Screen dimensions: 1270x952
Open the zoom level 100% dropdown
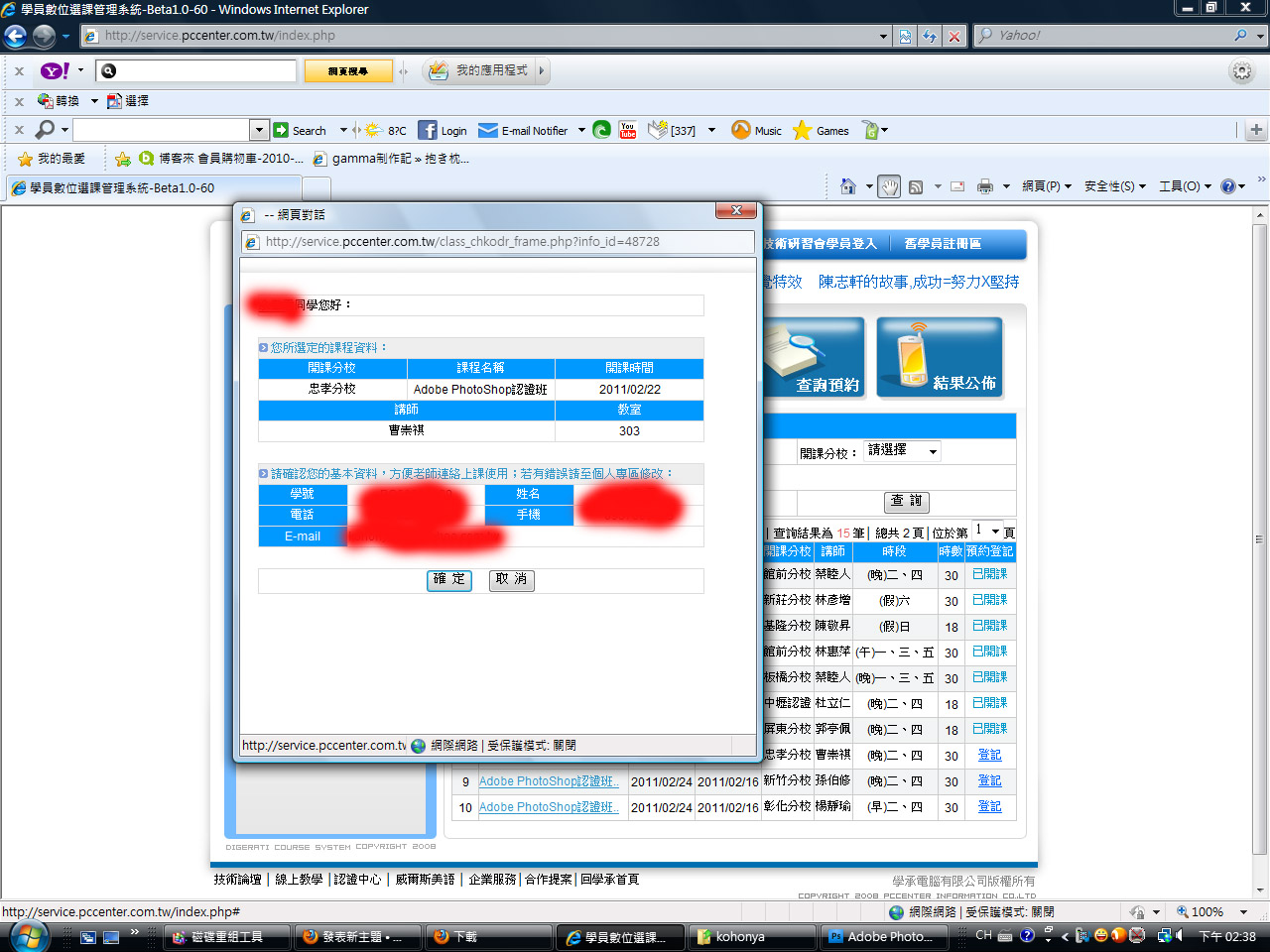[x=1243, y=912]
